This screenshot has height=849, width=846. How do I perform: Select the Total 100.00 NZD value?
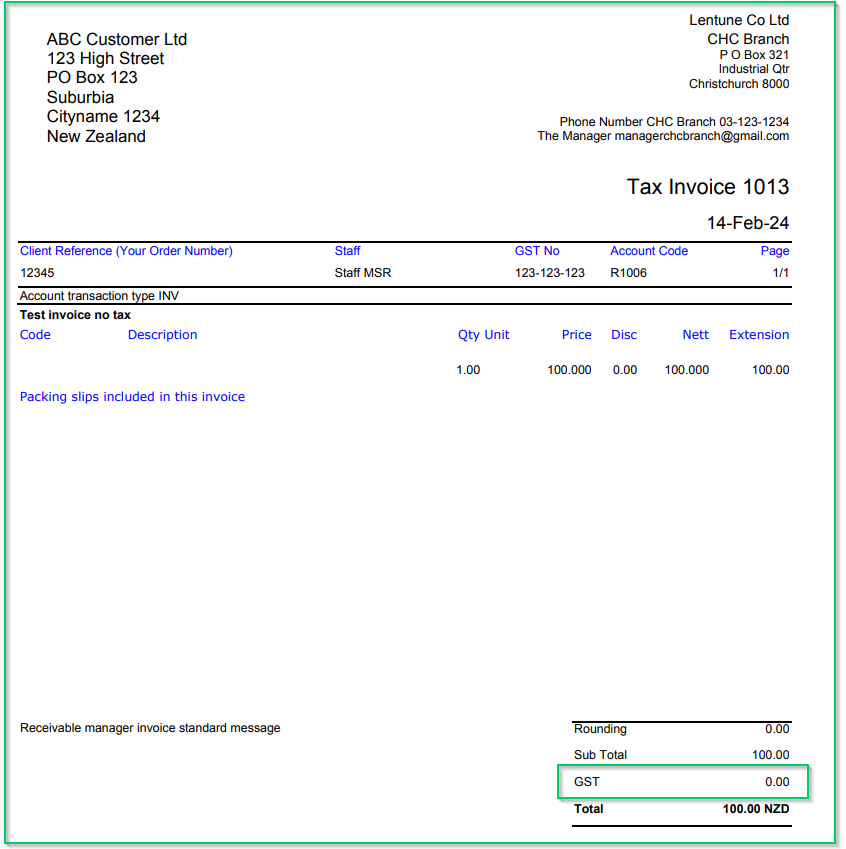point(757,809)
